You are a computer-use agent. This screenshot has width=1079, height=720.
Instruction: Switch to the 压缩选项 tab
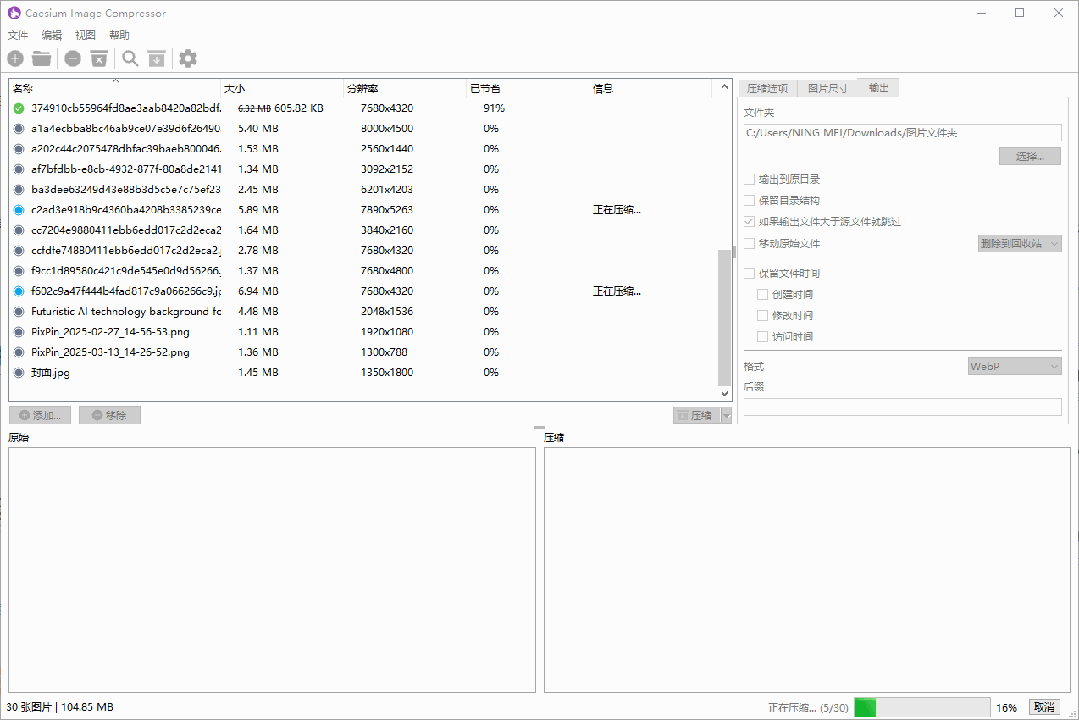(x=767, y=89)
